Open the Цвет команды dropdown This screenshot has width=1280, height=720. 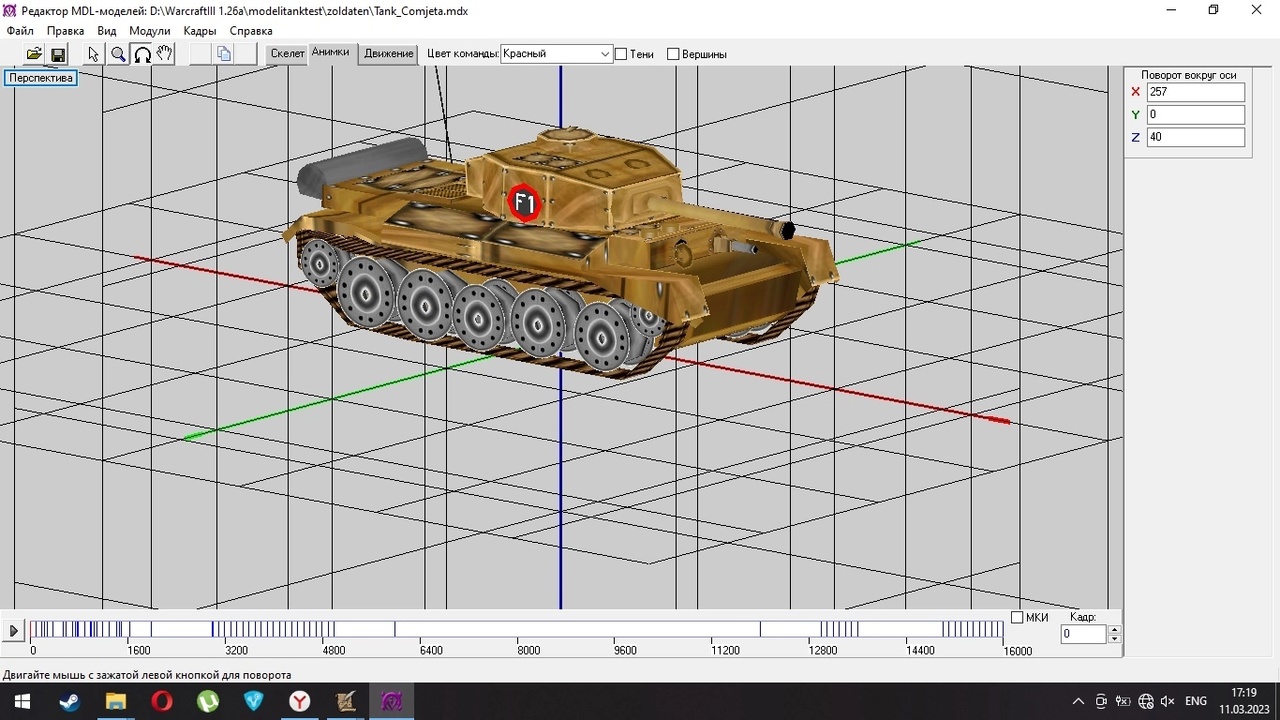coord(556,54)
